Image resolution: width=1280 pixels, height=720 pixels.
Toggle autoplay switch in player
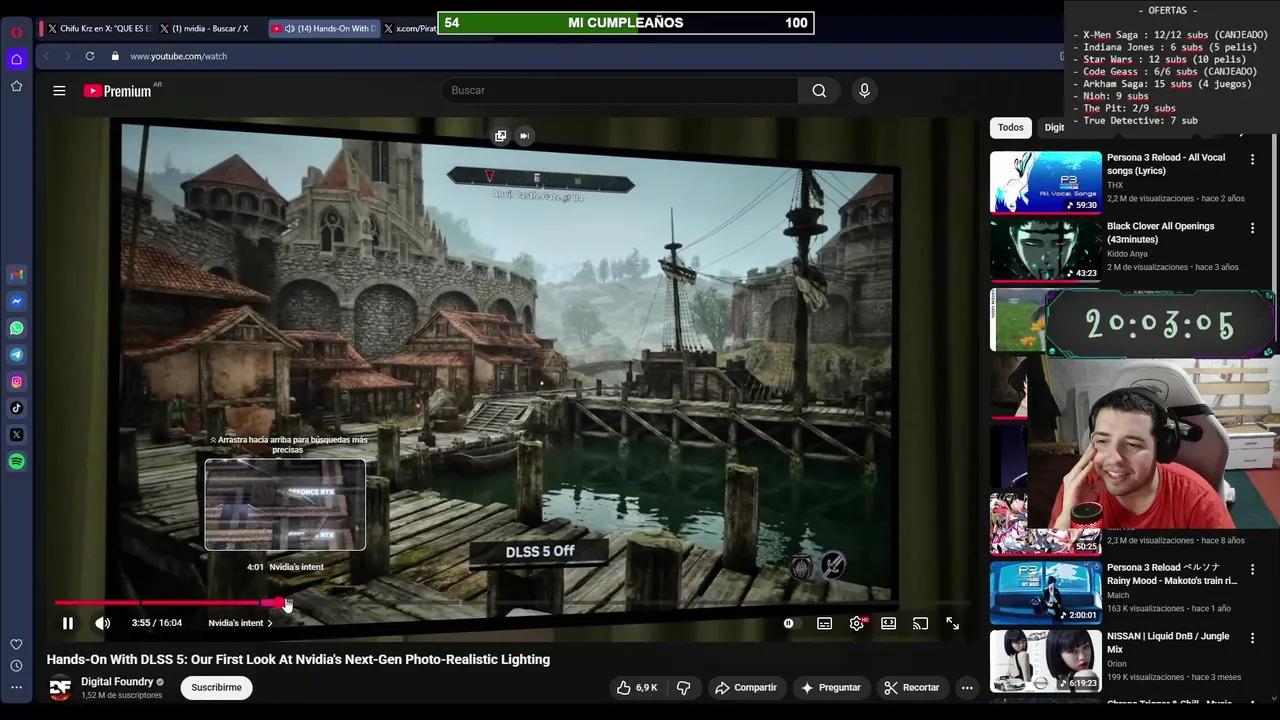click(789, 623)
